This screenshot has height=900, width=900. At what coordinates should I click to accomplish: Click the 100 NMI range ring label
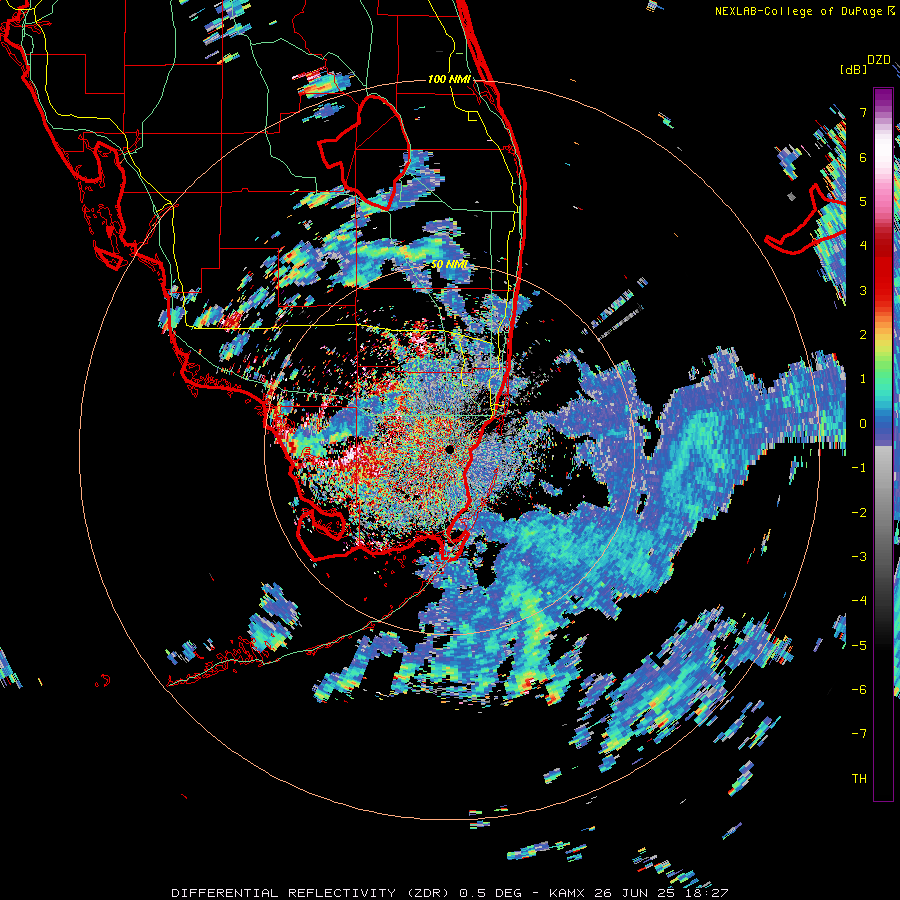(449, 79)
